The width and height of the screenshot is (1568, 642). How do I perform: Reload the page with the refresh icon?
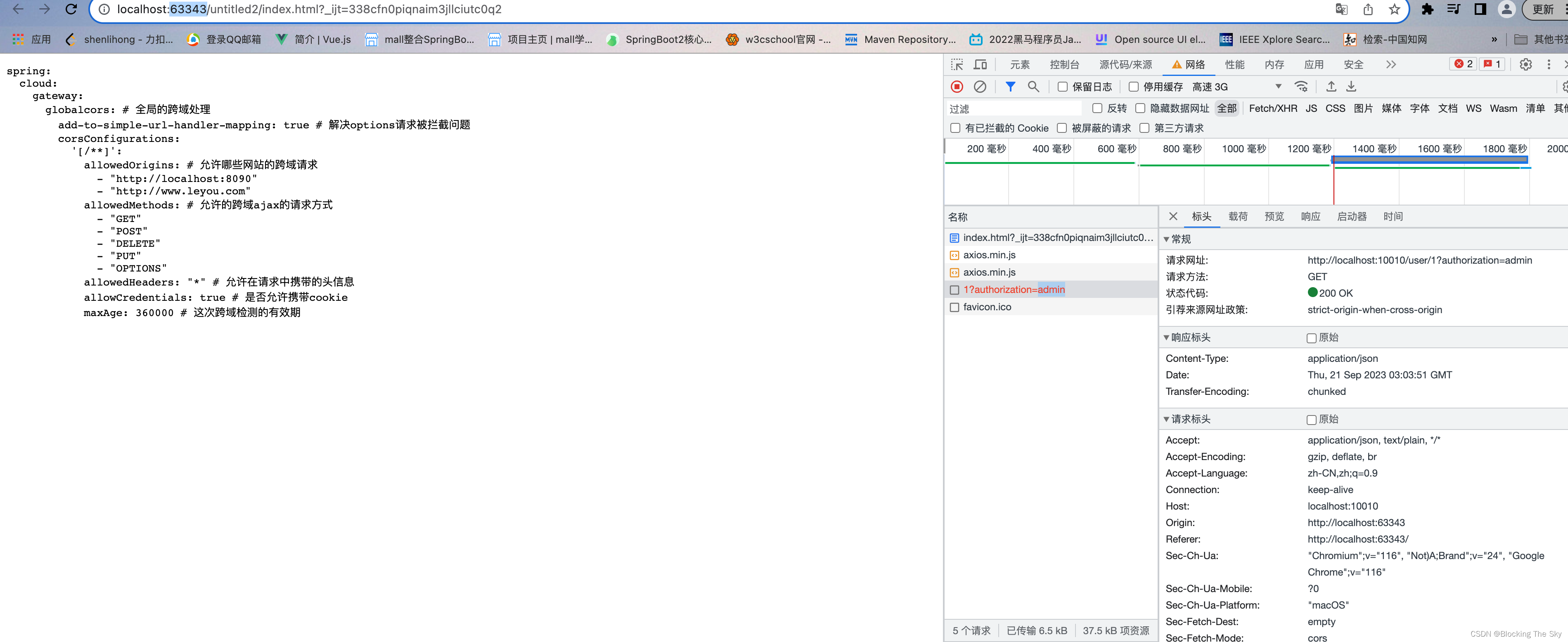tap(71, 9)
